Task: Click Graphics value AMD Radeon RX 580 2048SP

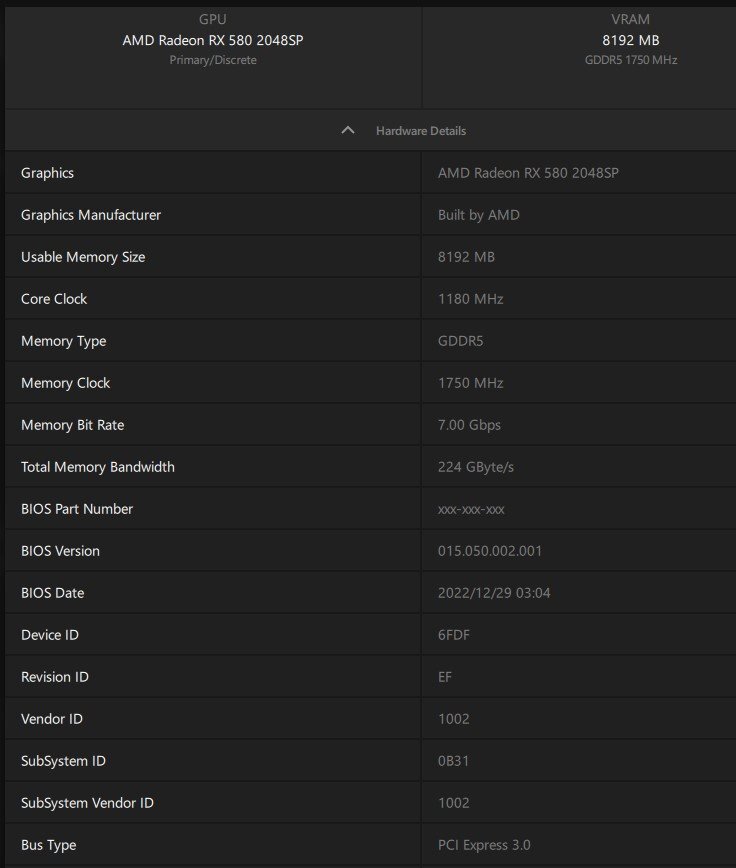Action: coord(528,173)
